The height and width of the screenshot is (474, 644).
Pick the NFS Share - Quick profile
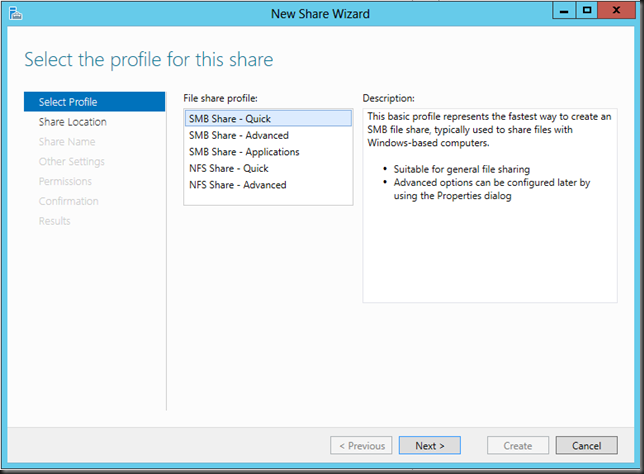[x=268, y=168]
